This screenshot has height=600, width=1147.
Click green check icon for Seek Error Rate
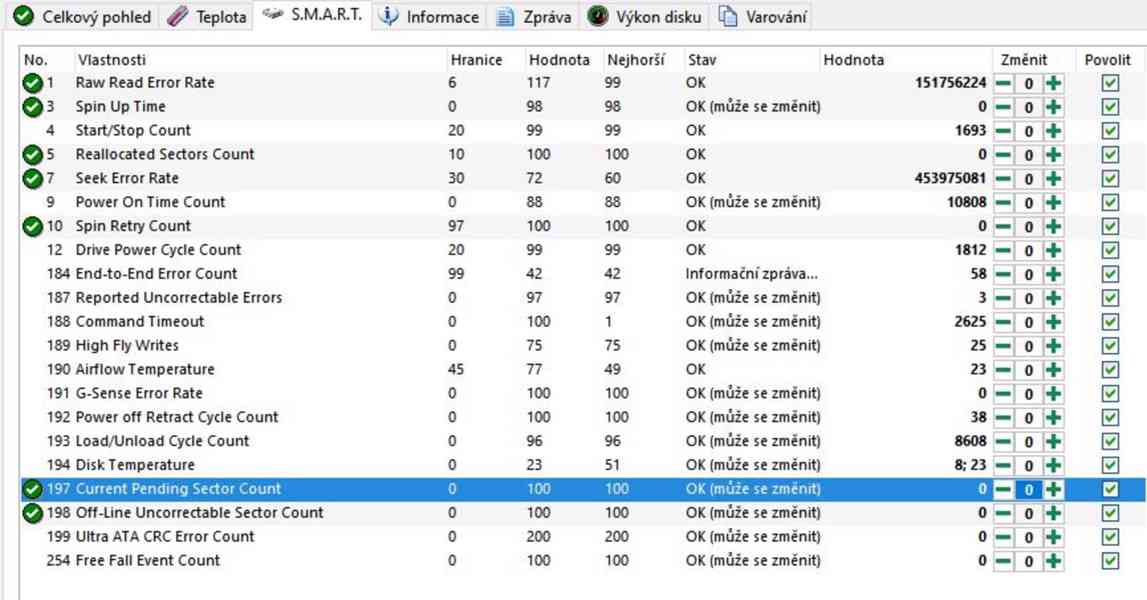(x=32, y=179)
